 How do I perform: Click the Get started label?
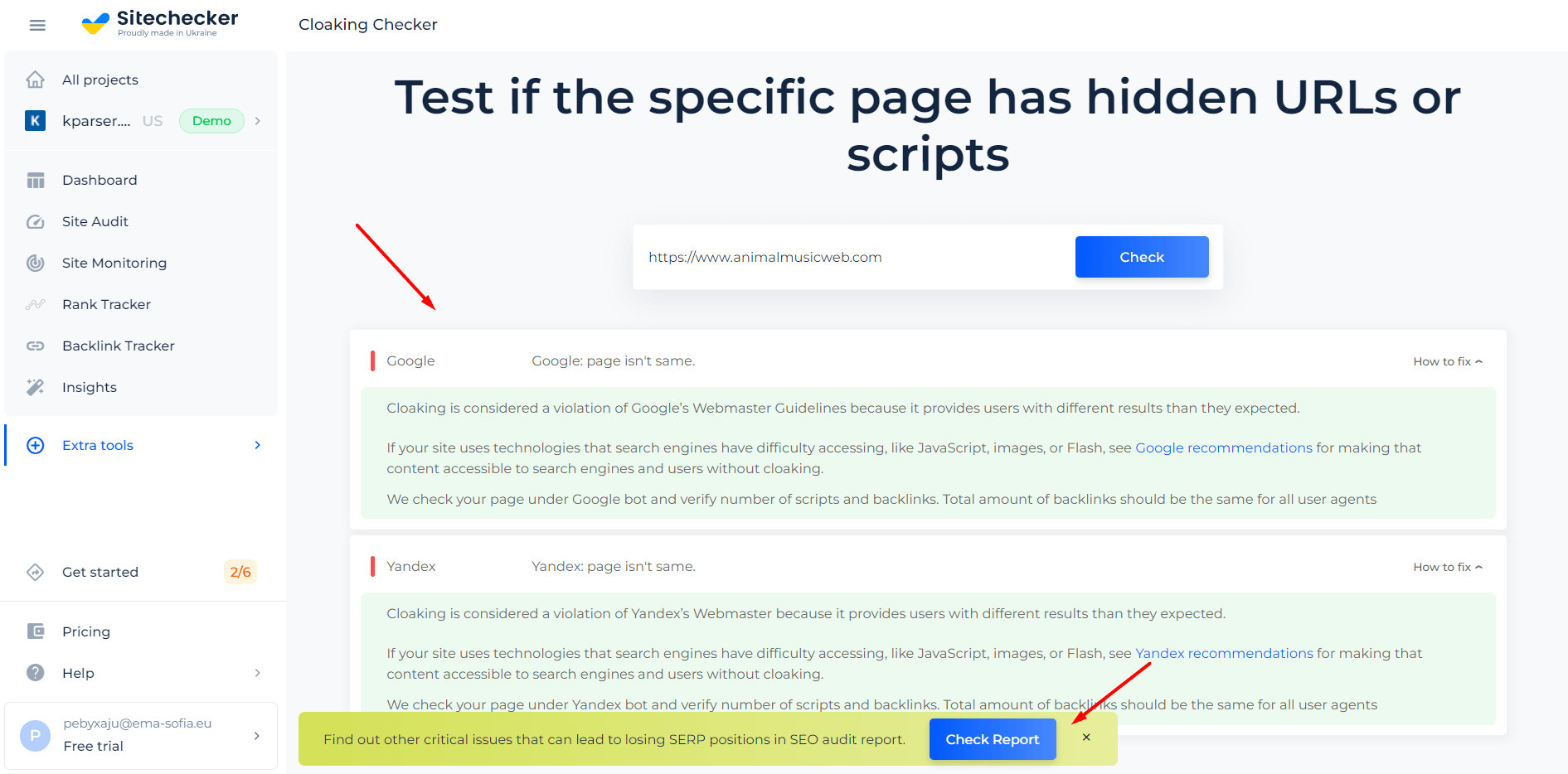[100, 572]
